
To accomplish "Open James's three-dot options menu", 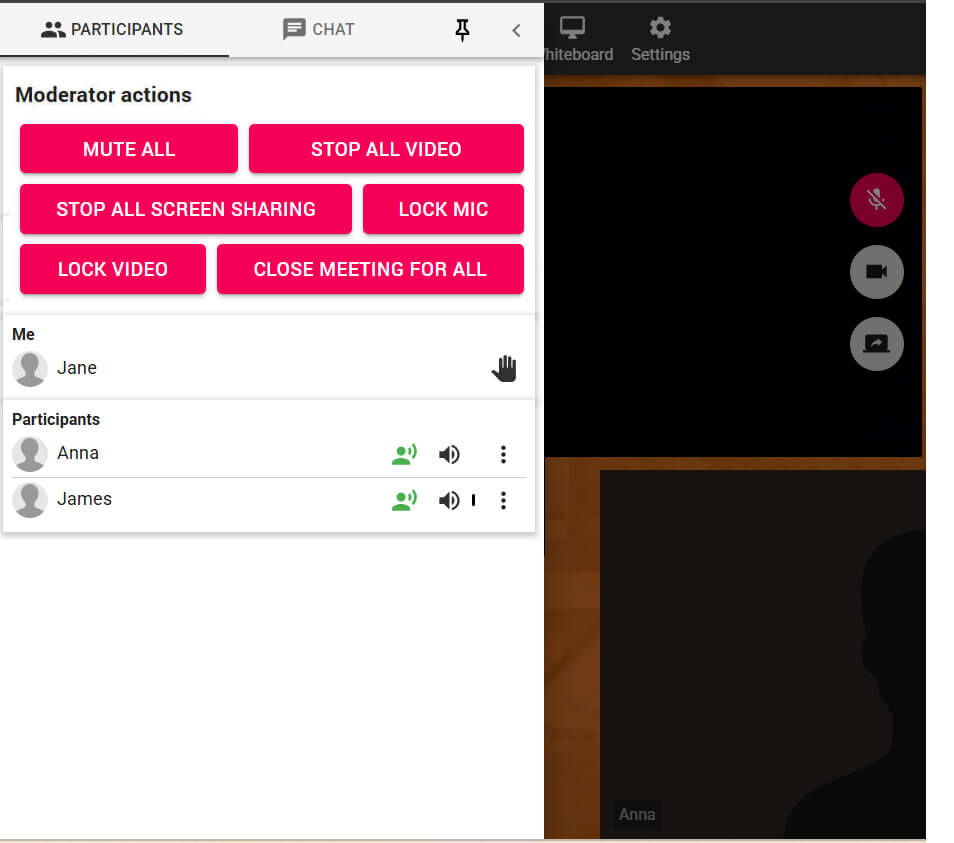I will (503, 501).
